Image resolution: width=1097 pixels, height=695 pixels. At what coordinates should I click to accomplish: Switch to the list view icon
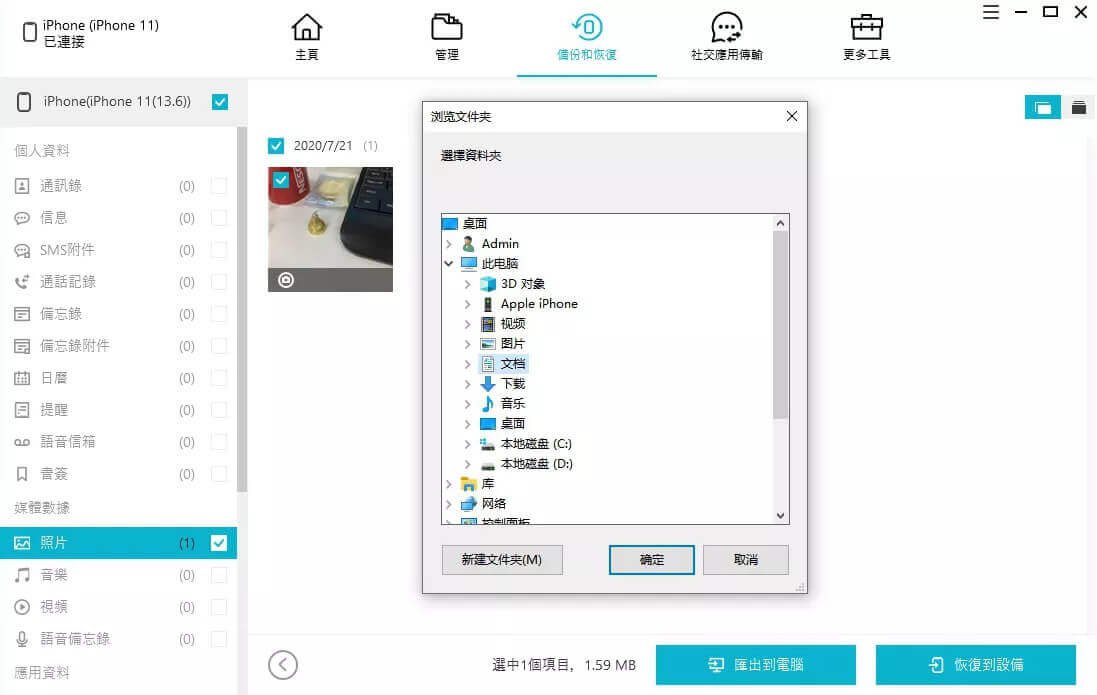pos(1078,108)
